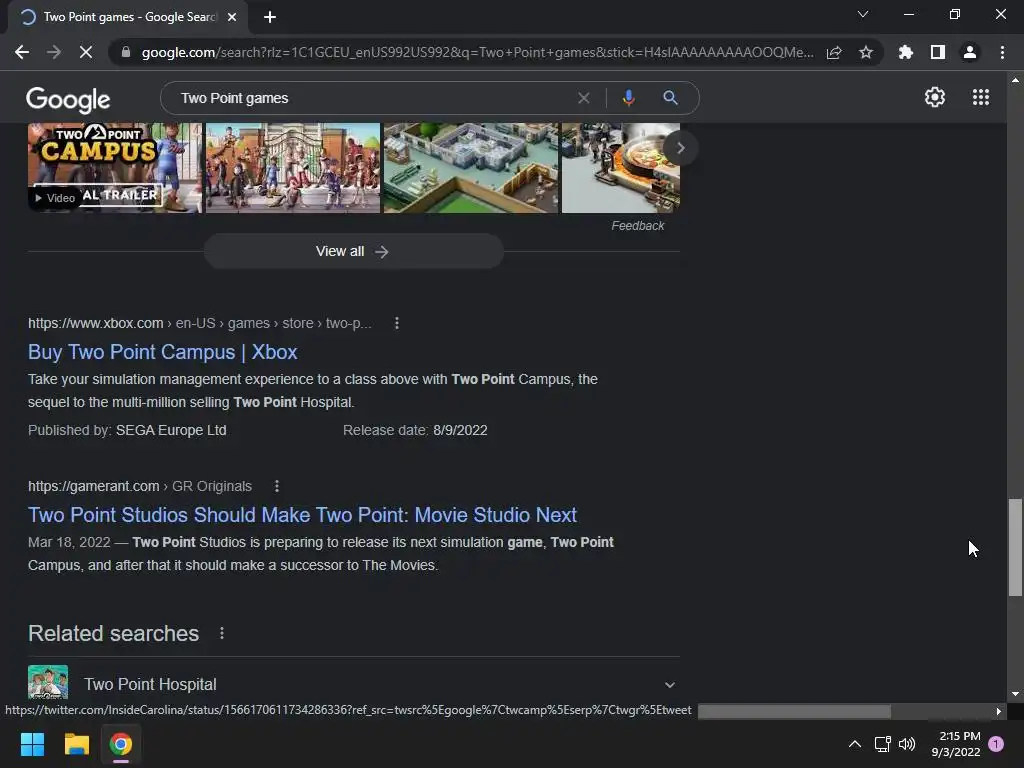Click horizontal scrollbar right arrow
Viewport: 1024px width, 768px height.
coord(999,711)
